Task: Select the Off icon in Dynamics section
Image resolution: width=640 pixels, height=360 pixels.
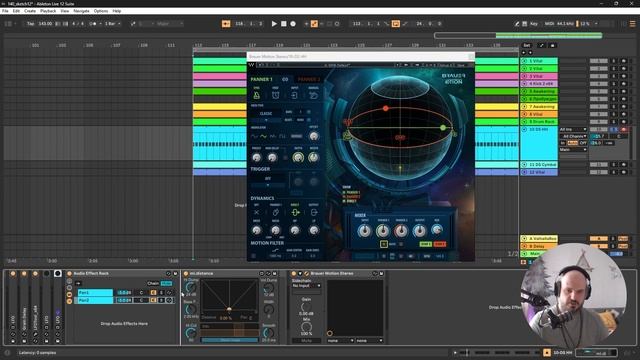Action: [x=257, y=212]
